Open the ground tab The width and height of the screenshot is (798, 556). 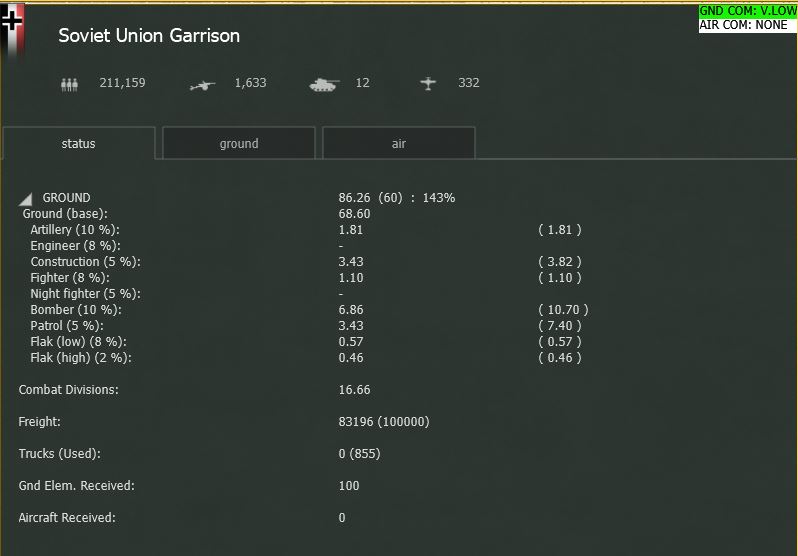(x=239, y=144)
